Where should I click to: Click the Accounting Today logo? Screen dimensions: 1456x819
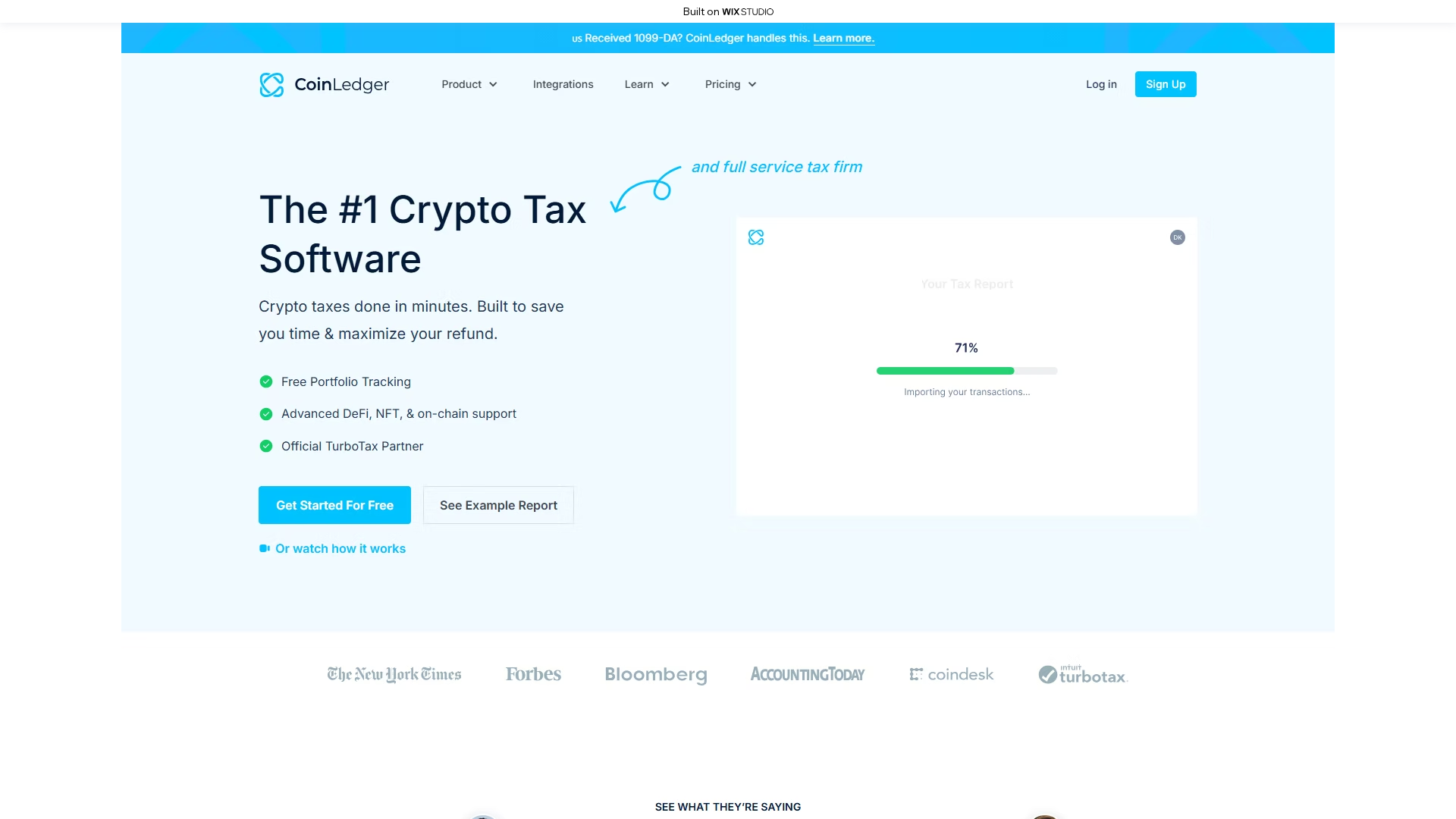point(808,674)
